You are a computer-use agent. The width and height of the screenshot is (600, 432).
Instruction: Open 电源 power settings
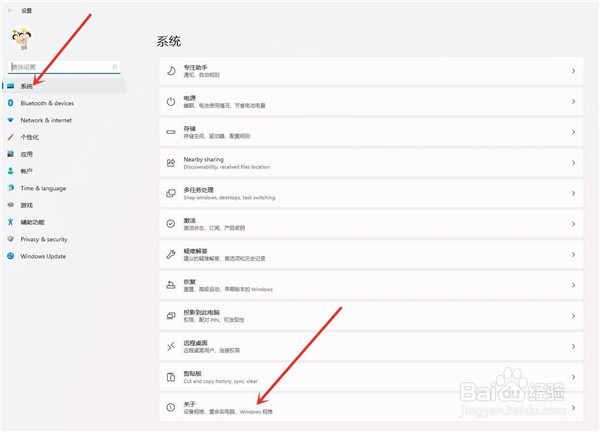[x=371, y=101]
